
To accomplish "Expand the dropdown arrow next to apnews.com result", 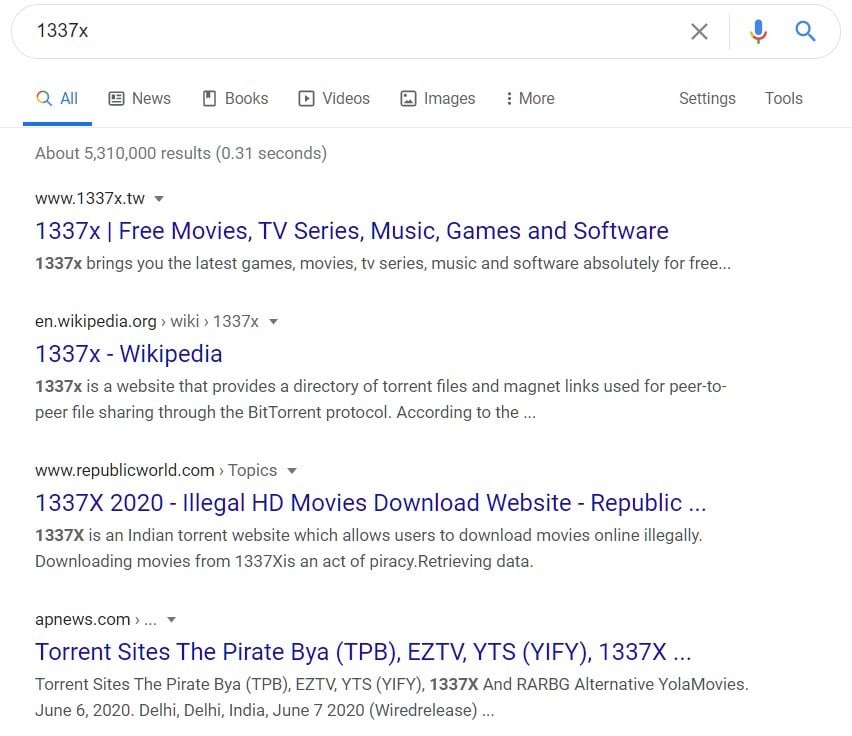I will (171, 620).
